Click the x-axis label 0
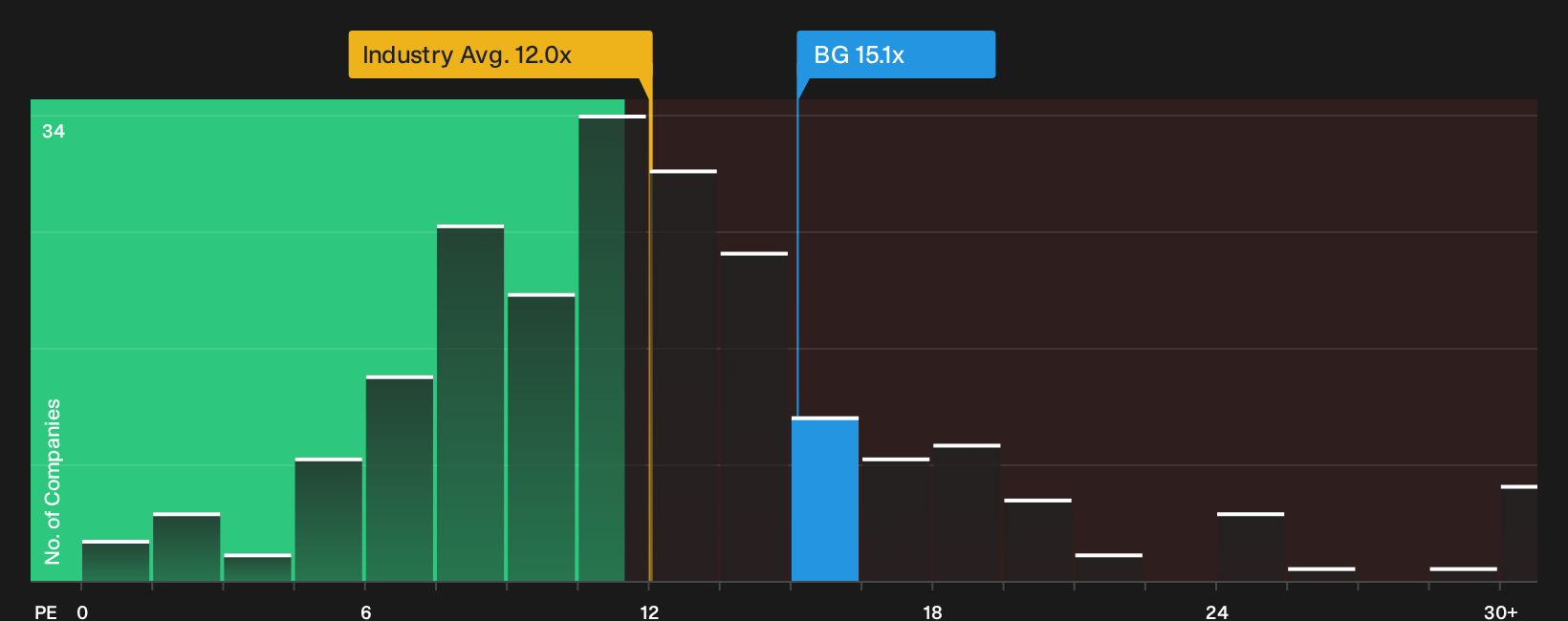Screen dimensions: 1568x621 click(82, 611)
